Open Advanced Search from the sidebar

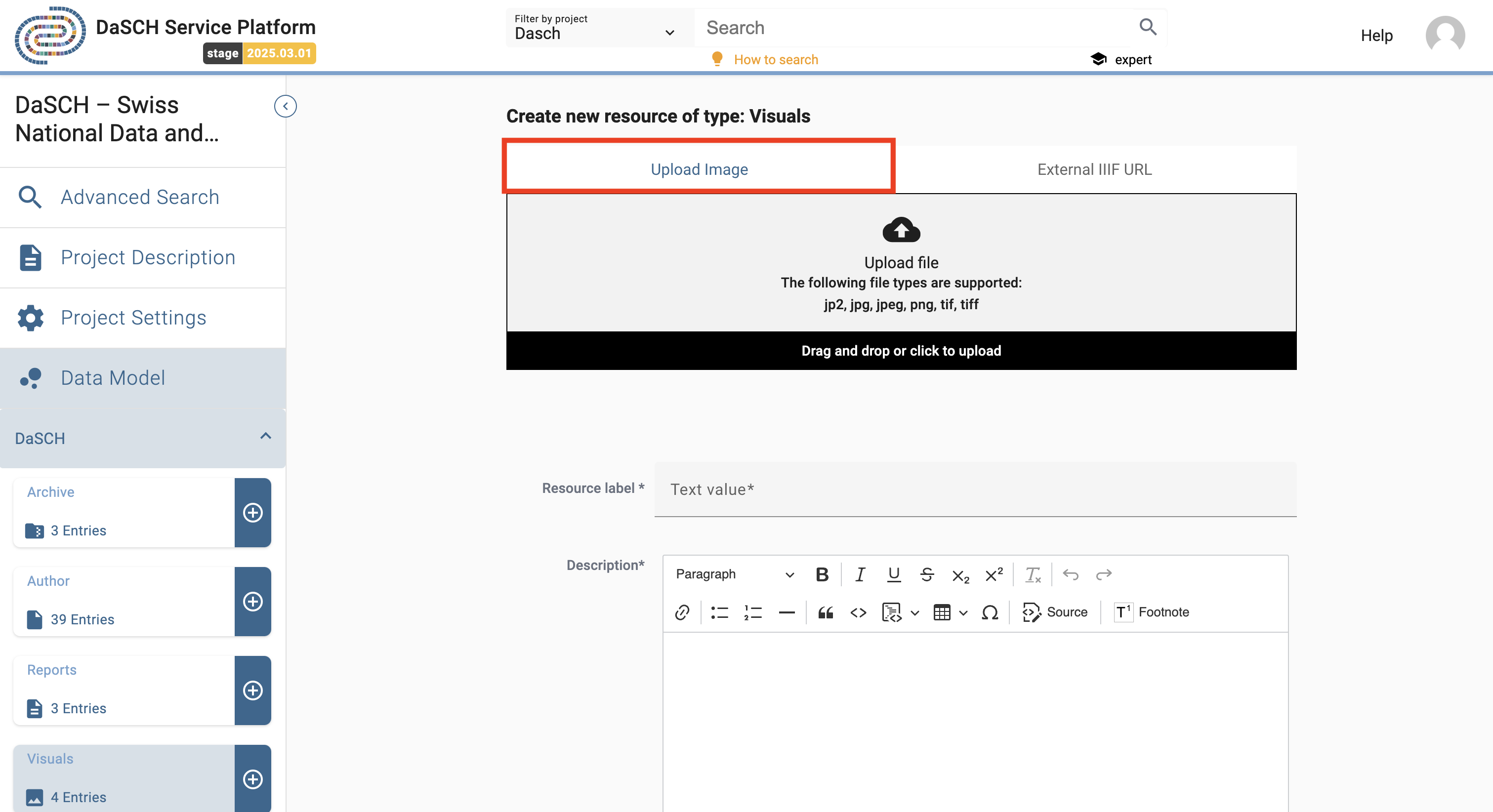coord(140,197)
